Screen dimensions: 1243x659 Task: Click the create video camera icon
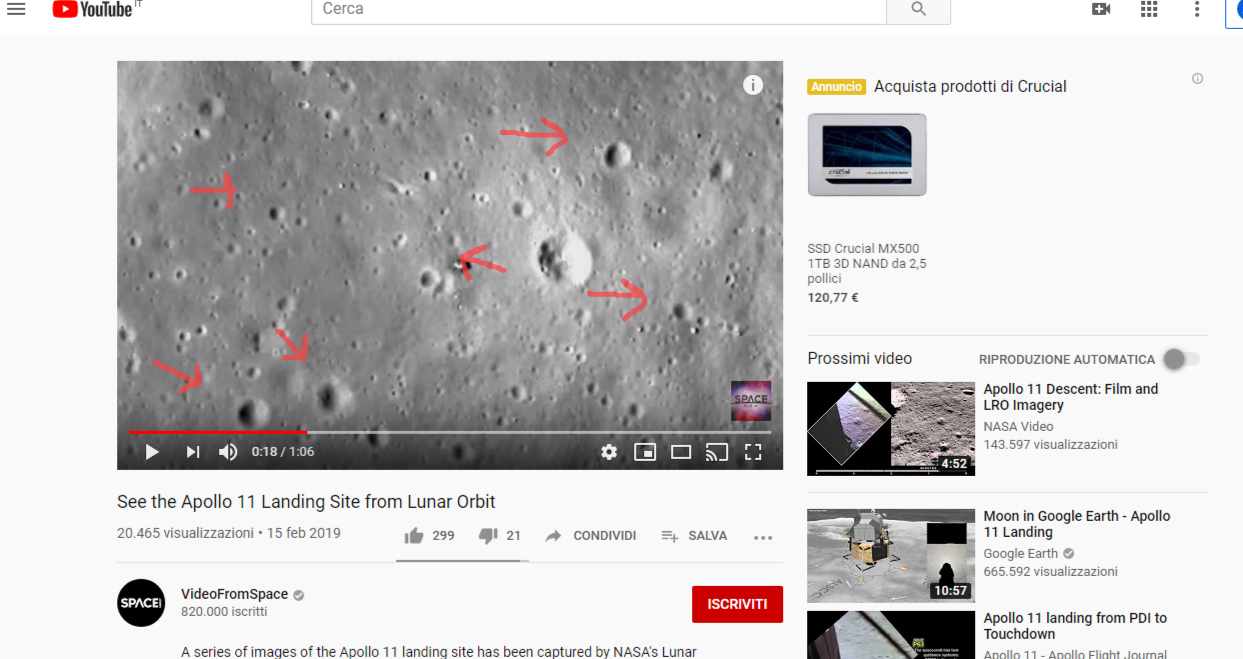pos(1101,9)
